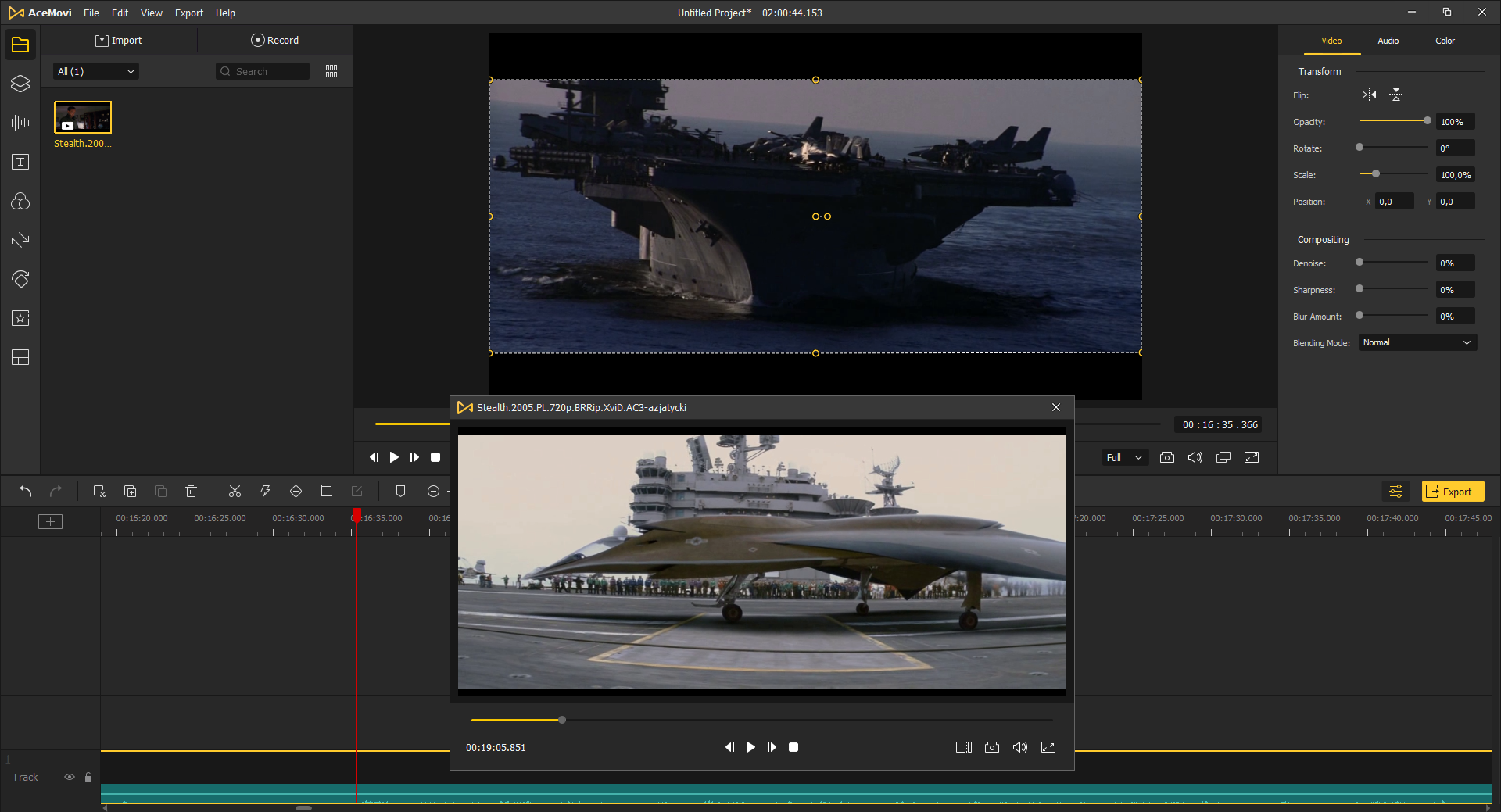Mute volume in Stealth clip preview window
Viewport: 1501px width, 812px height.
[x=1020, y=748]
